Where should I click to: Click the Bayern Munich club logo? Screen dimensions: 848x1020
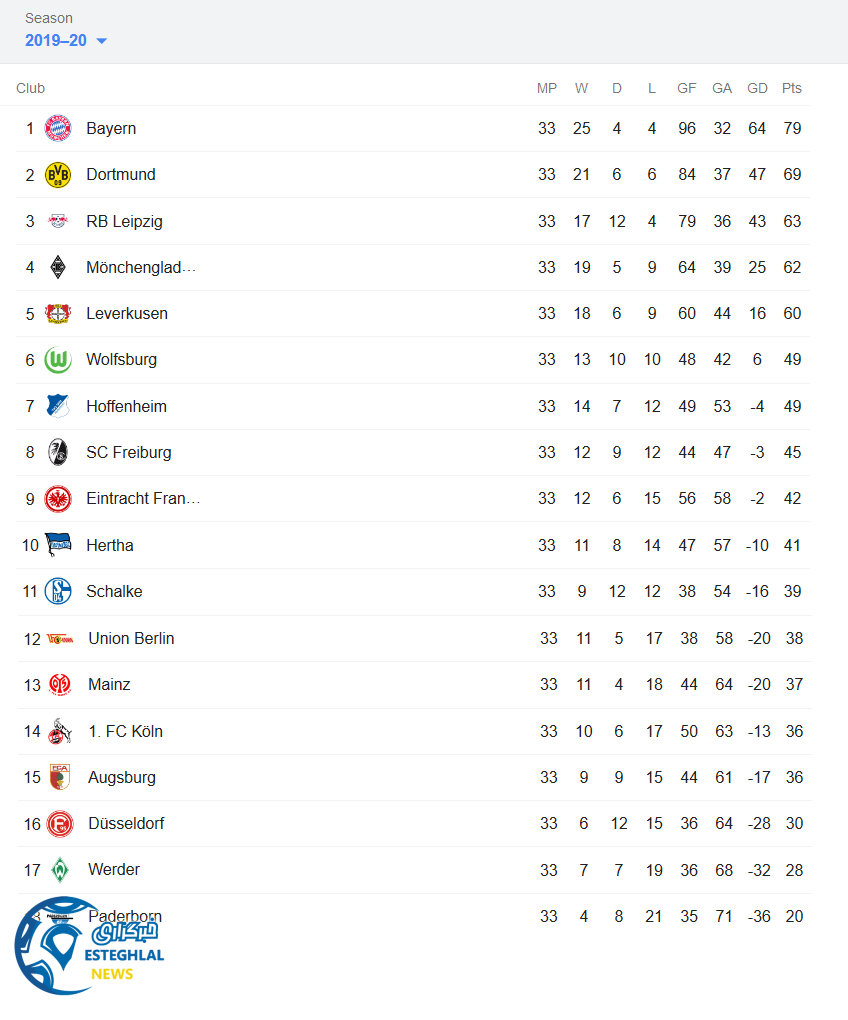(58, 128)
